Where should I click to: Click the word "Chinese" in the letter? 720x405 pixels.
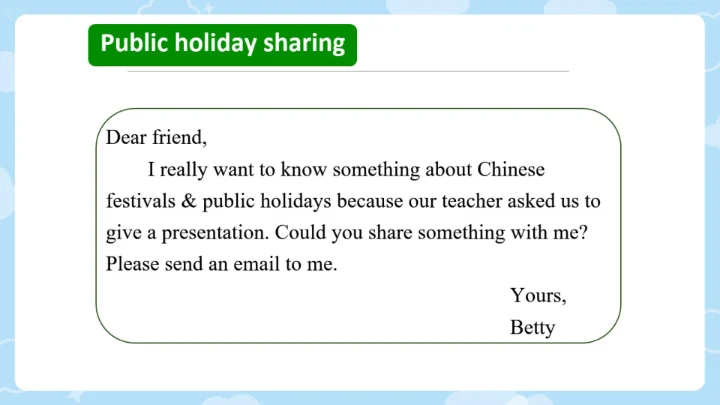510,169
